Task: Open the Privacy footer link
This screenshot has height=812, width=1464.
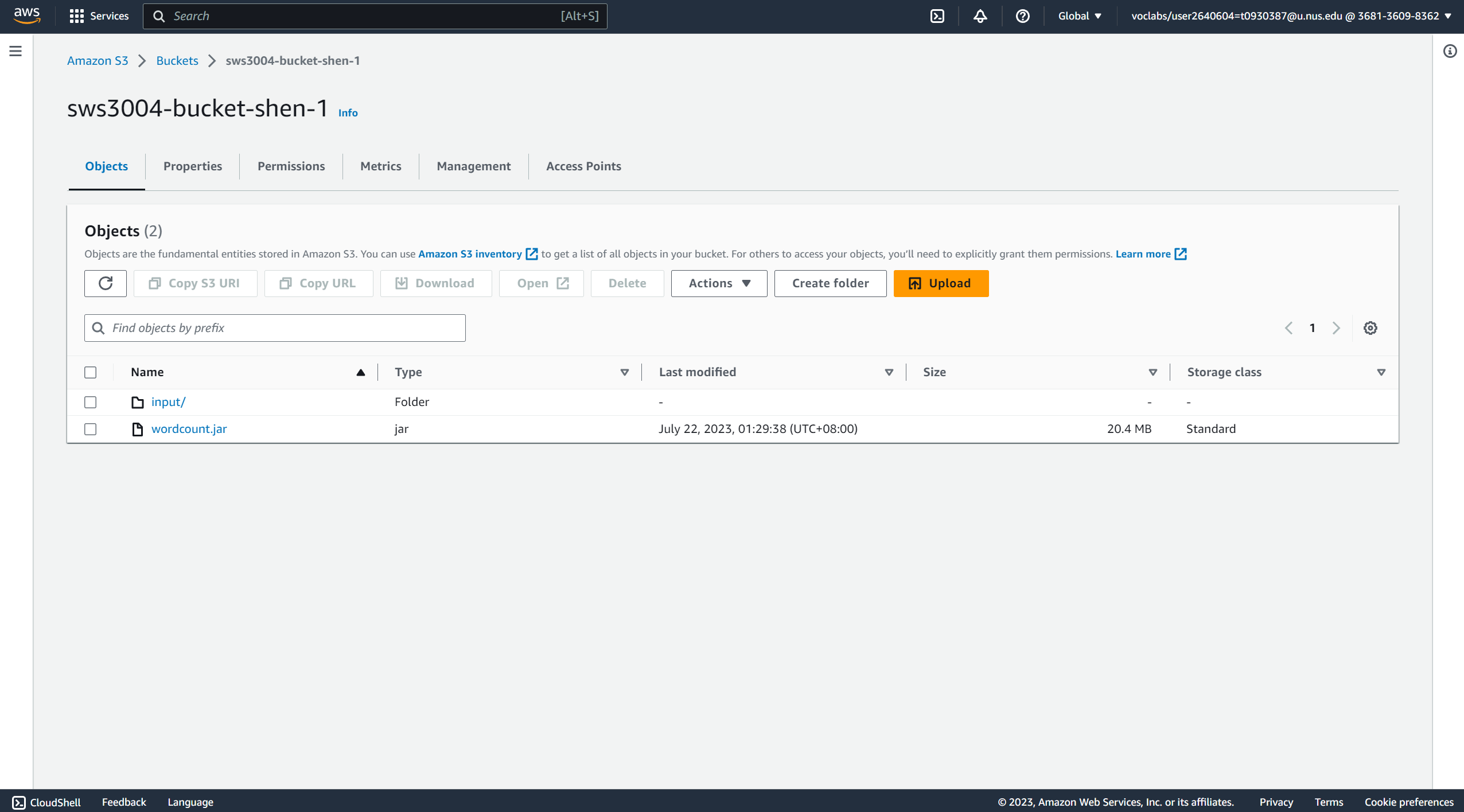Action: (x=1276, y=802)
